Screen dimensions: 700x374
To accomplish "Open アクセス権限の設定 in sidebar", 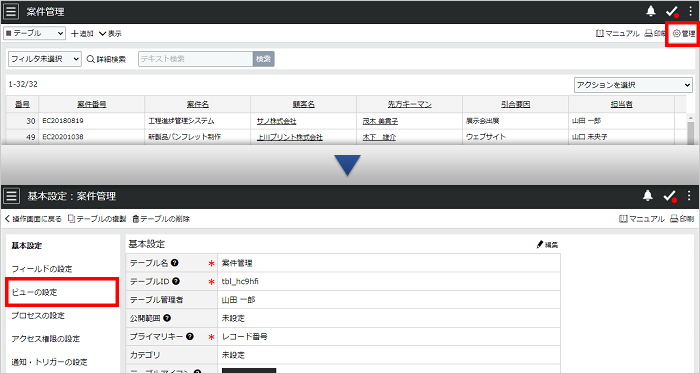I will pyautogui.click(x=46, y=339).
